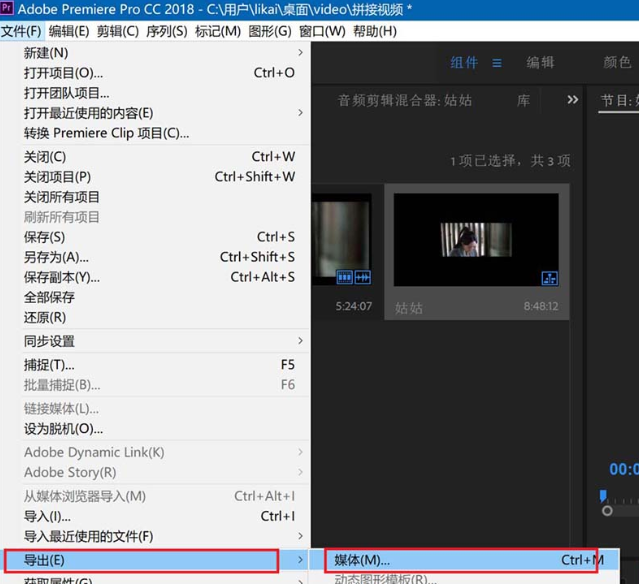Open the 窗口(W) menu
The height and width of the screenshot is (585, 639).
pyautogui.click(x=322, y=31)
